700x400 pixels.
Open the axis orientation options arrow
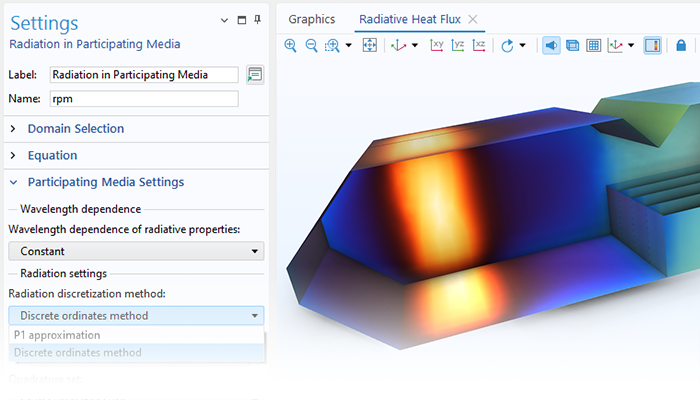(x=631, y=46)
